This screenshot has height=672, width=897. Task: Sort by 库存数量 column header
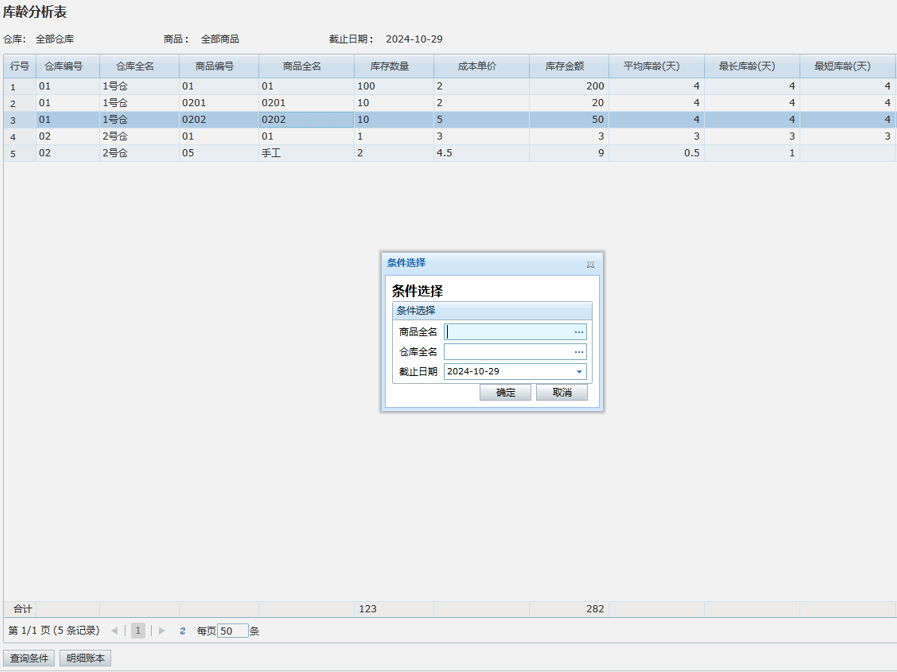point(393,66)
